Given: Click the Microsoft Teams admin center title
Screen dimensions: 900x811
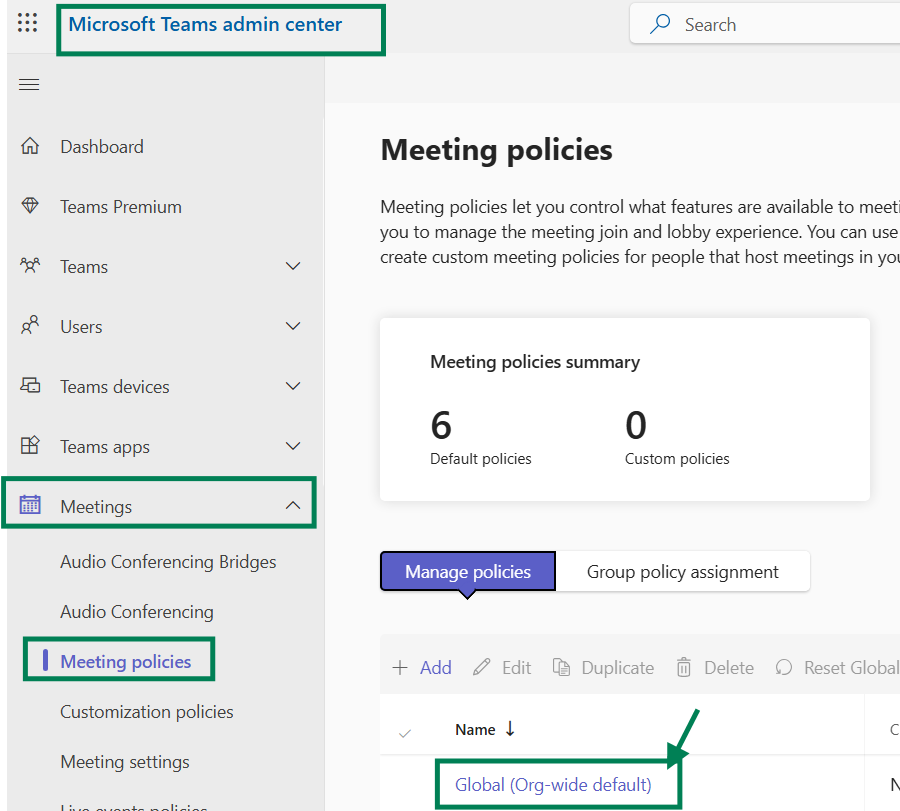Looking at the screenshot, I should (205, 24).
